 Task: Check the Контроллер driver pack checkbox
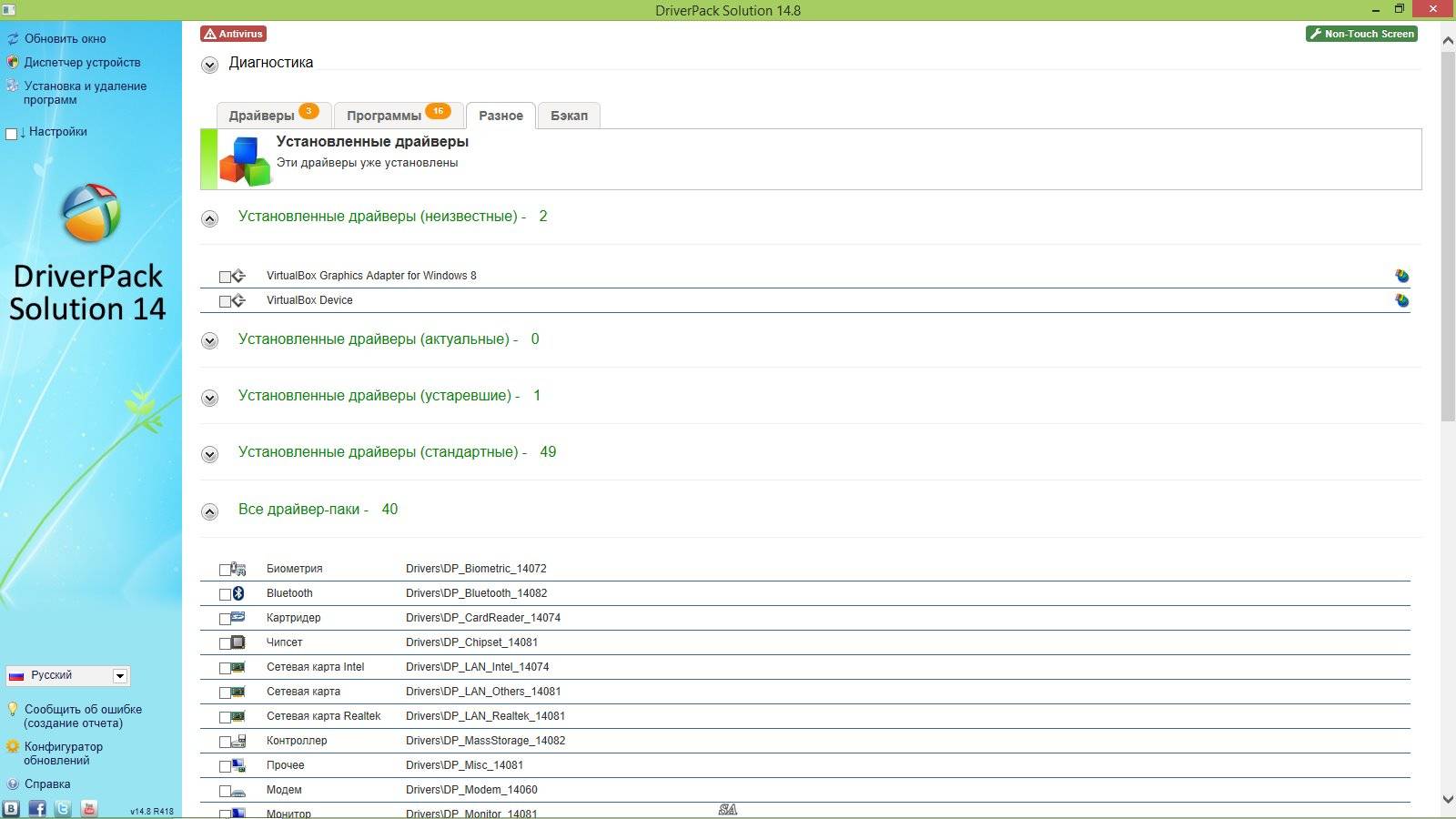225,742
